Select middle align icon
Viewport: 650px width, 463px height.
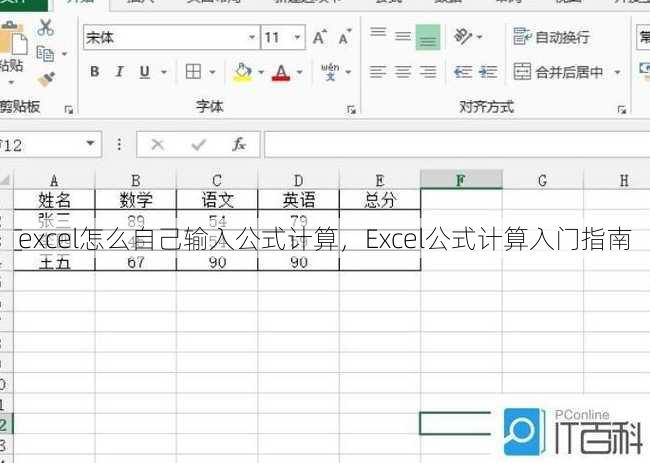click(x=403, y=36)
